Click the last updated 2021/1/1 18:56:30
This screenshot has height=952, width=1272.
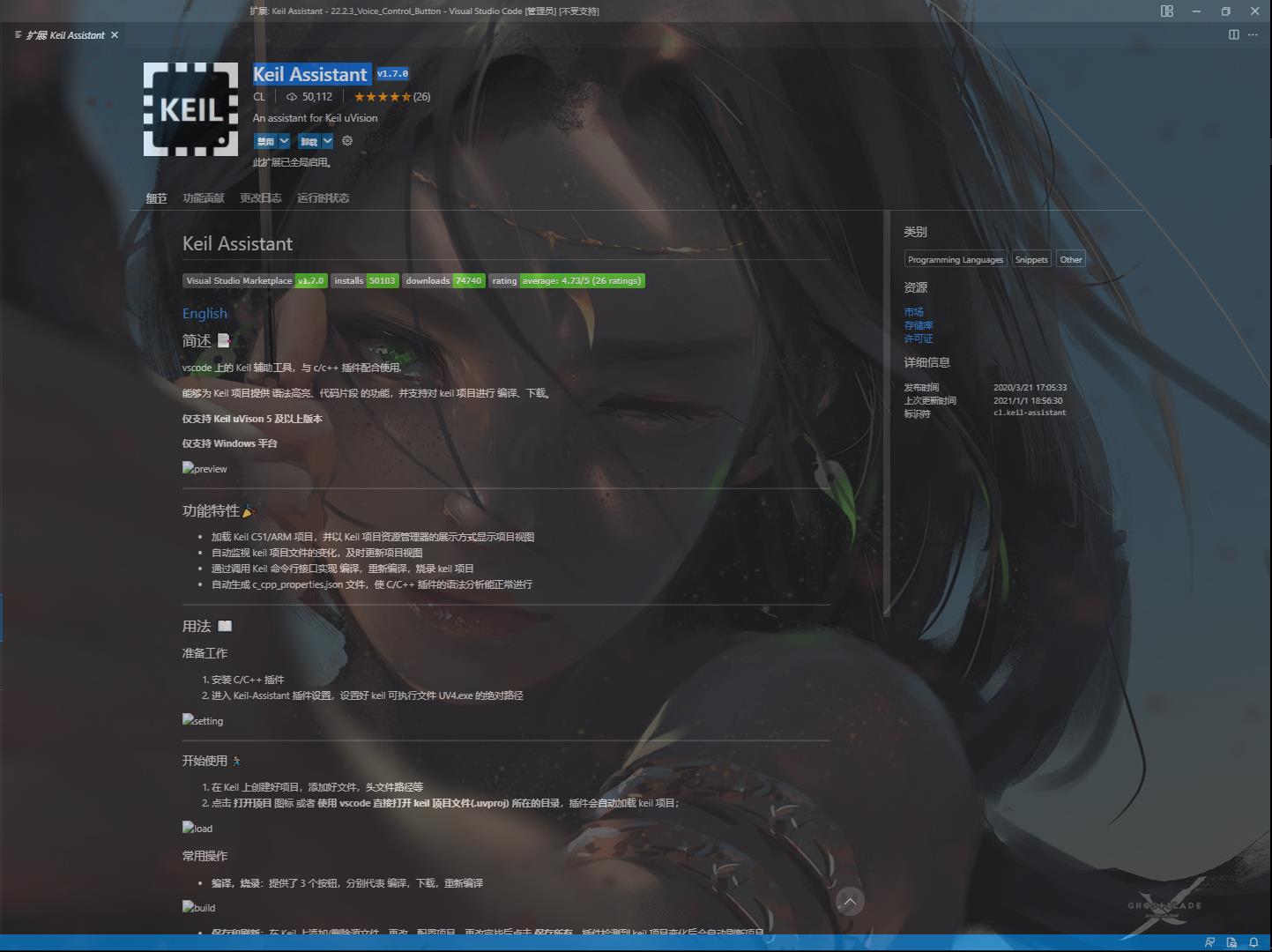point(1028,400)
